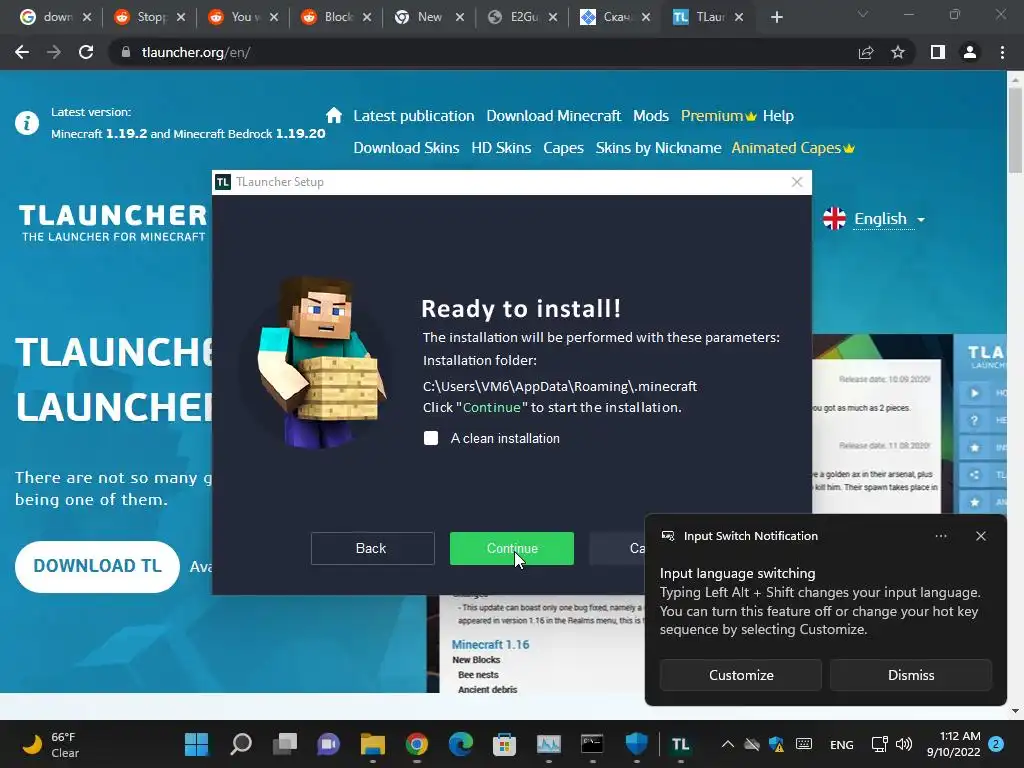Close the TLaur tab
The image size is (1024, 768).
coord(739,17)
